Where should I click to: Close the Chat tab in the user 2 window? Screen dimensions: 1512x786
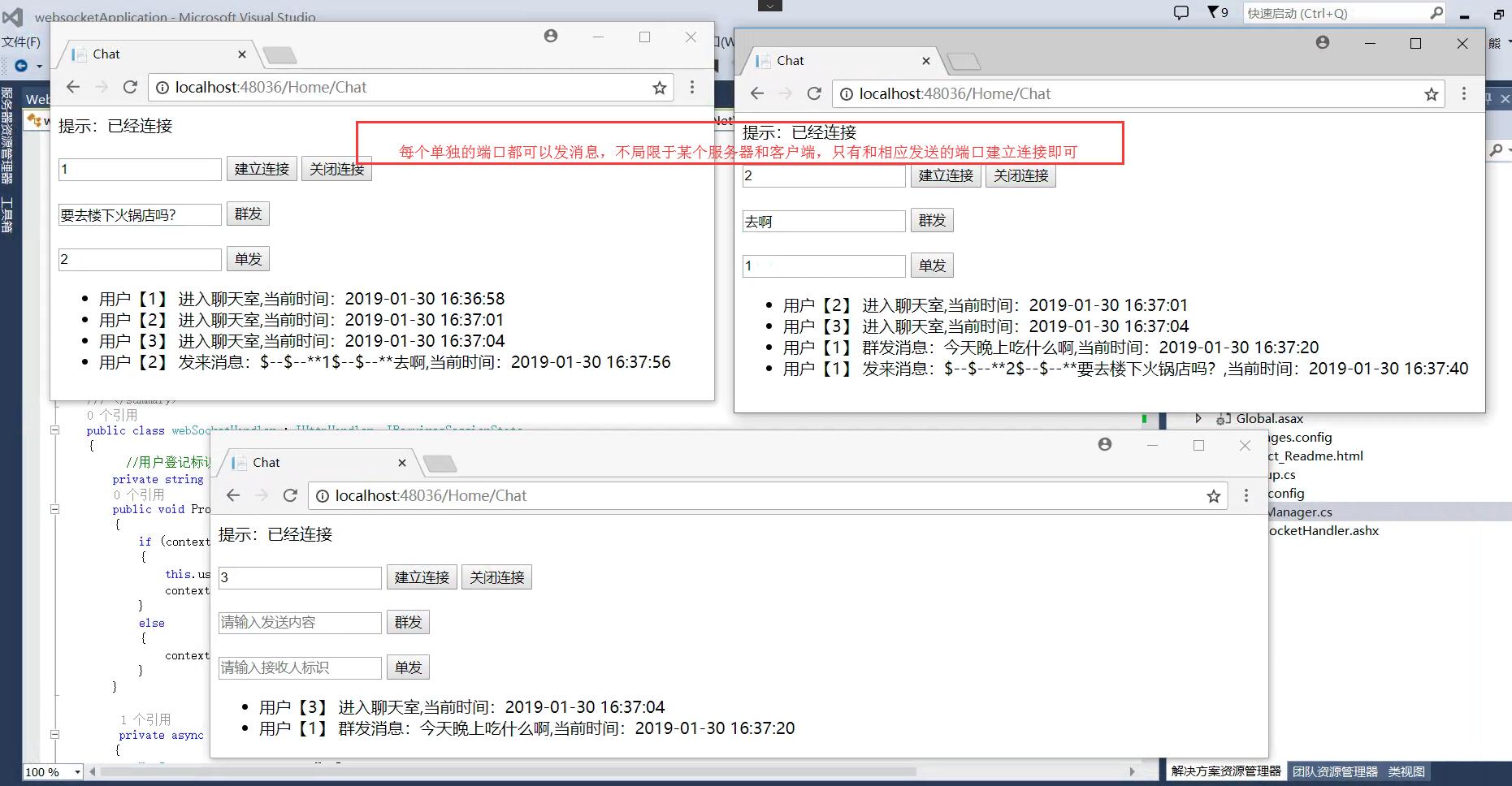(926, 61)
